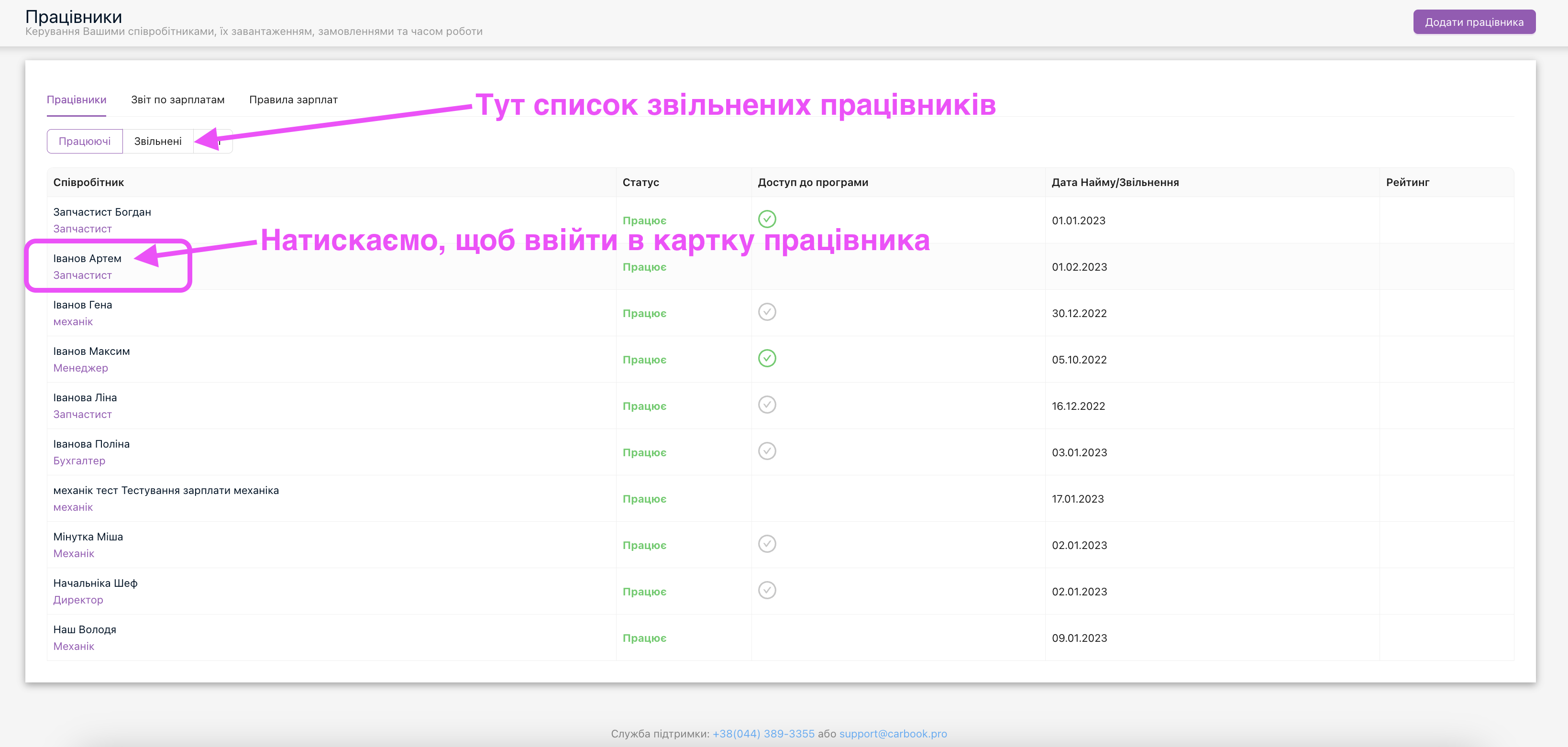Viewport: 1568px width, 747px height.
Task: Select the Працівники tab
Action: pyautogui.click(x=77, y=100)
